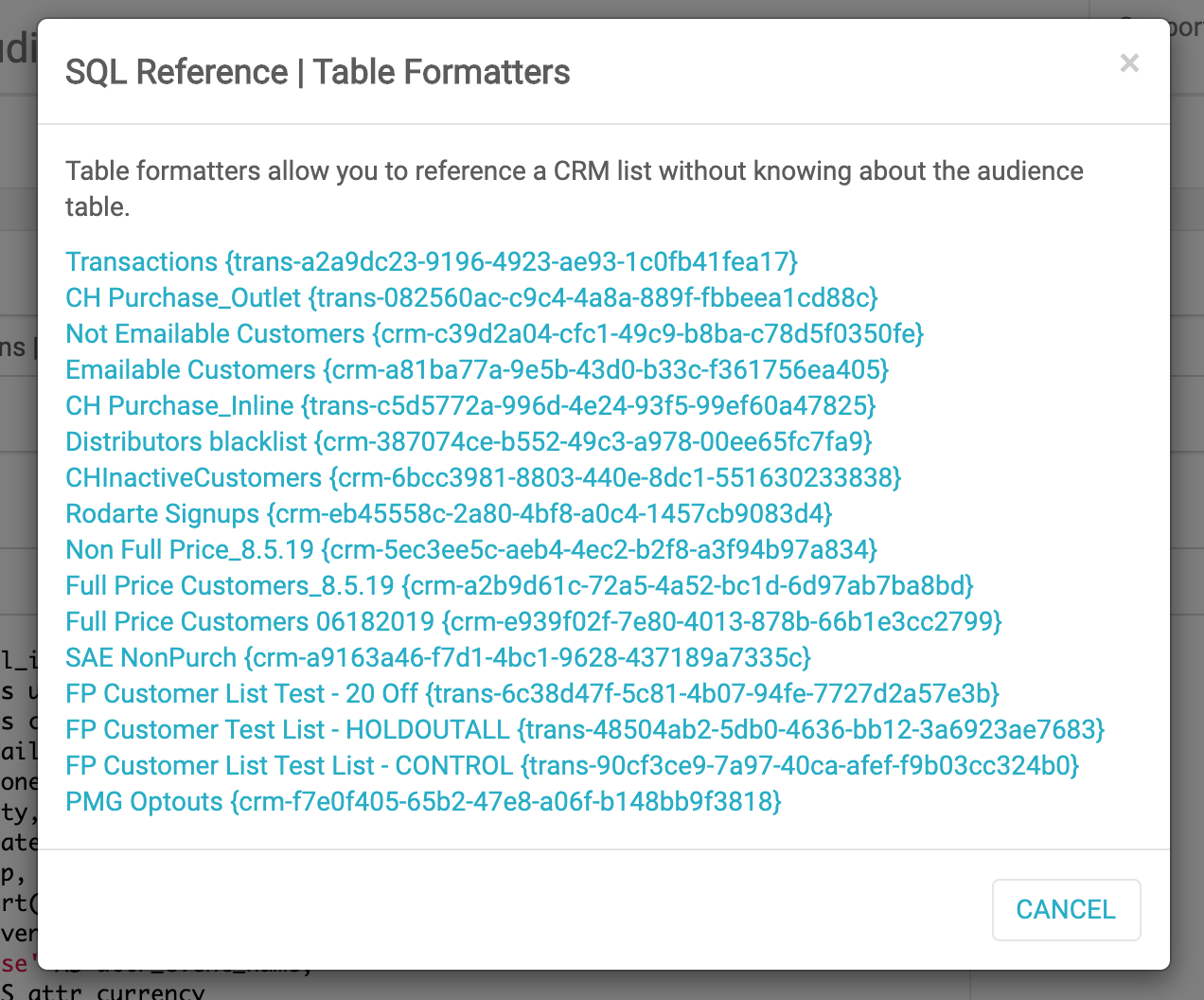This screenshot has height=1000, width=1204.
Task: Close the SQL Reference dialog with X
Action: tap(1128, 63)
